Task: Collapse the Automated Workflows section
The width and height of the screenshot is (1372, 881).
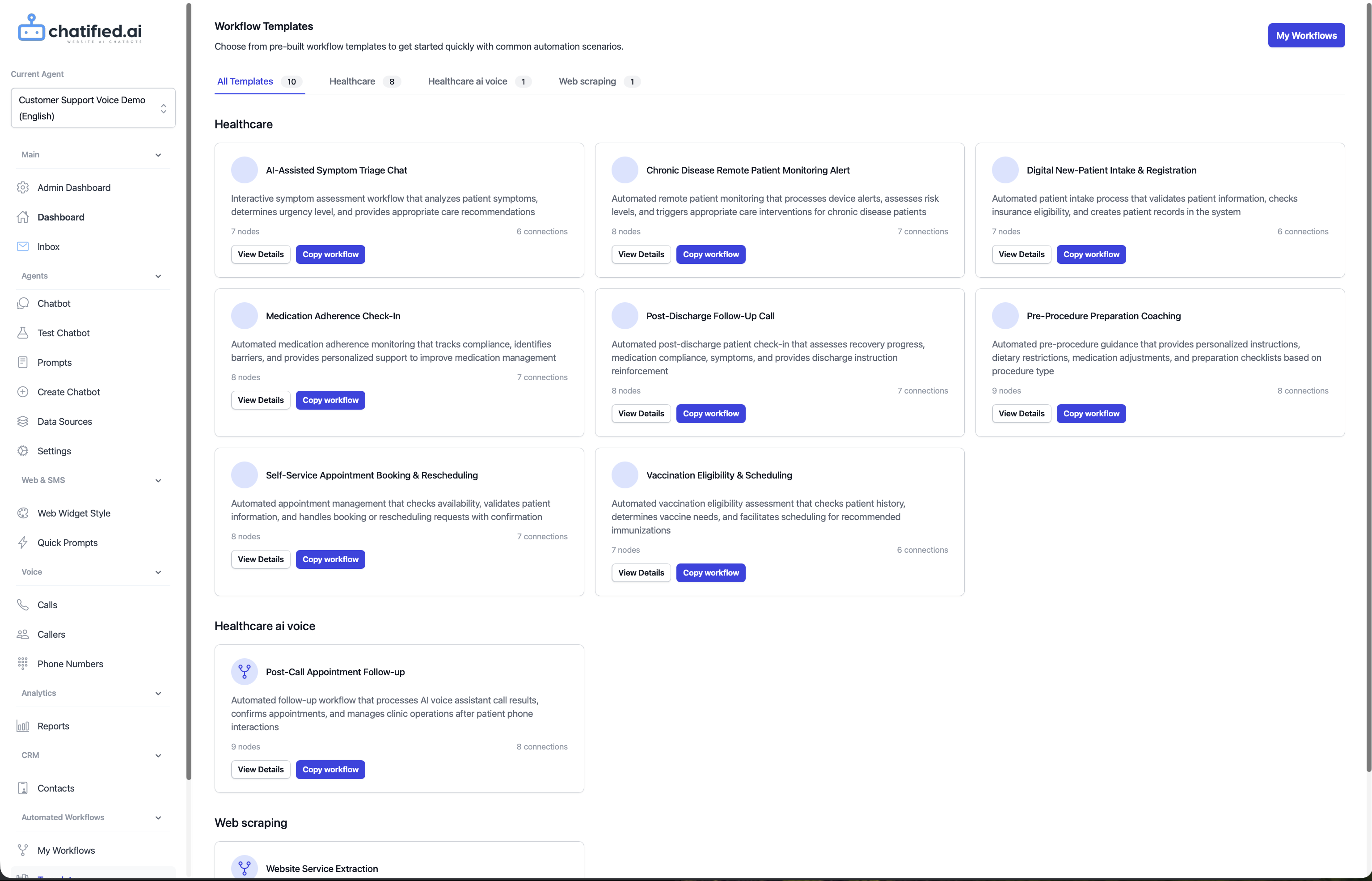Action: pos(158,817)
